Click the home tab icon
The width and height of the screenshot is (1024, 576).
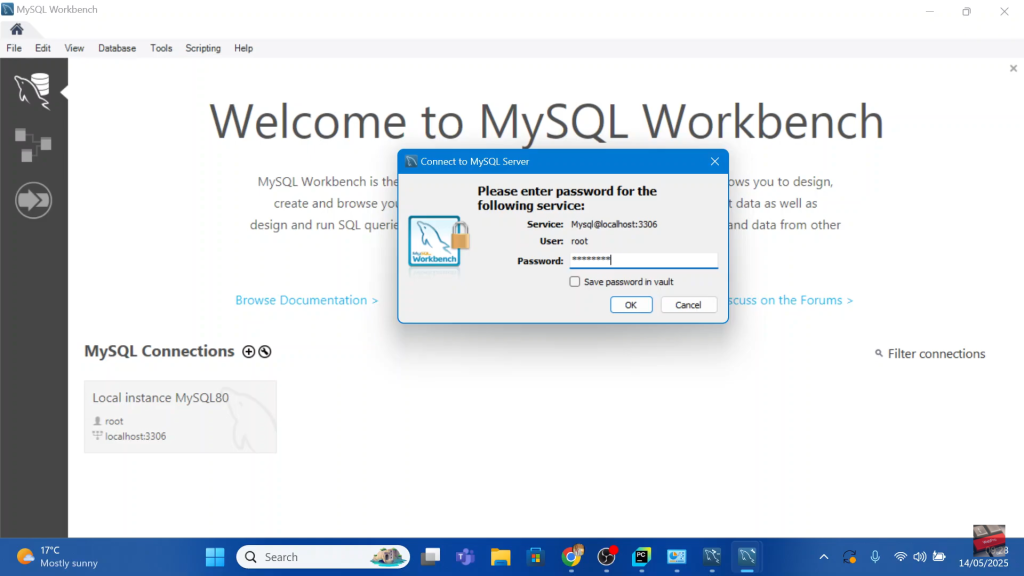click(16, 29)
